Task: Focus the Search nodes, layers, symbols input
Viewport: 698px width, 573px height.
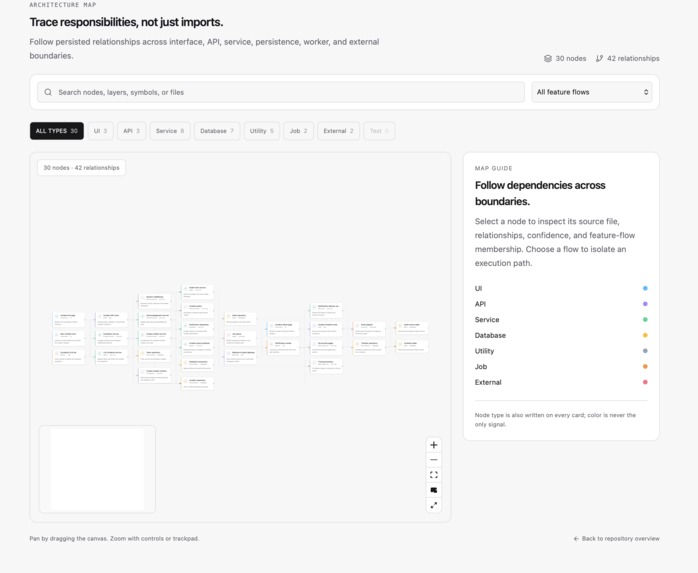Action: click(x=281, y=92)
